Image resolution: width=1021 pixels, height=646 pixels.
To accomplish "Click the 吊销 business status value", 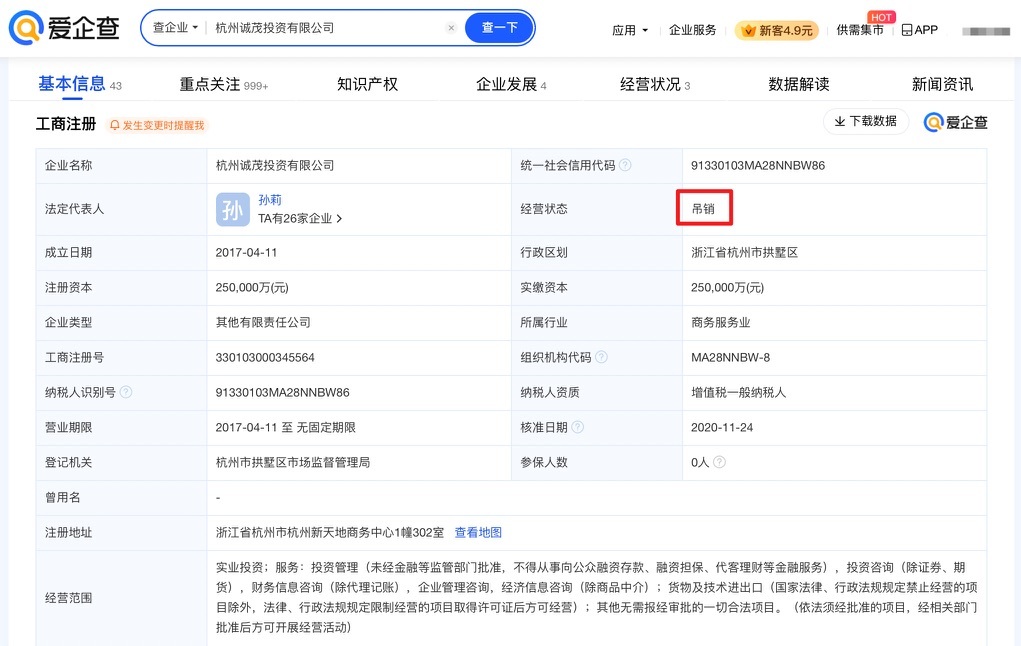I will pos(703,209).
